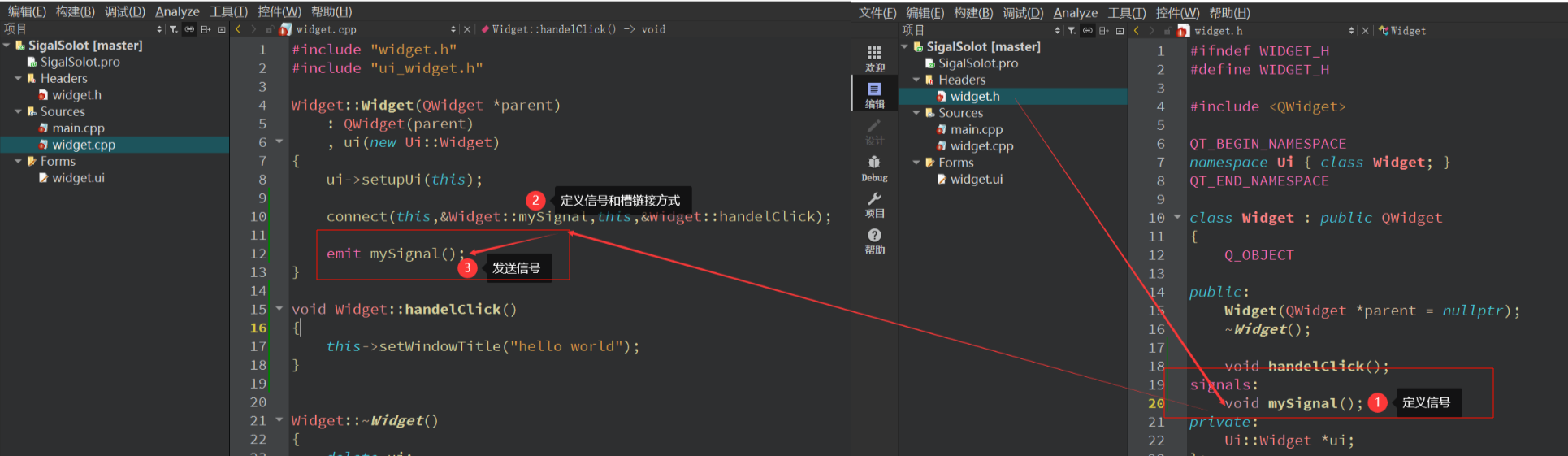
Task: Collapse the Headers folder in left tree
Action: (18, 79)
